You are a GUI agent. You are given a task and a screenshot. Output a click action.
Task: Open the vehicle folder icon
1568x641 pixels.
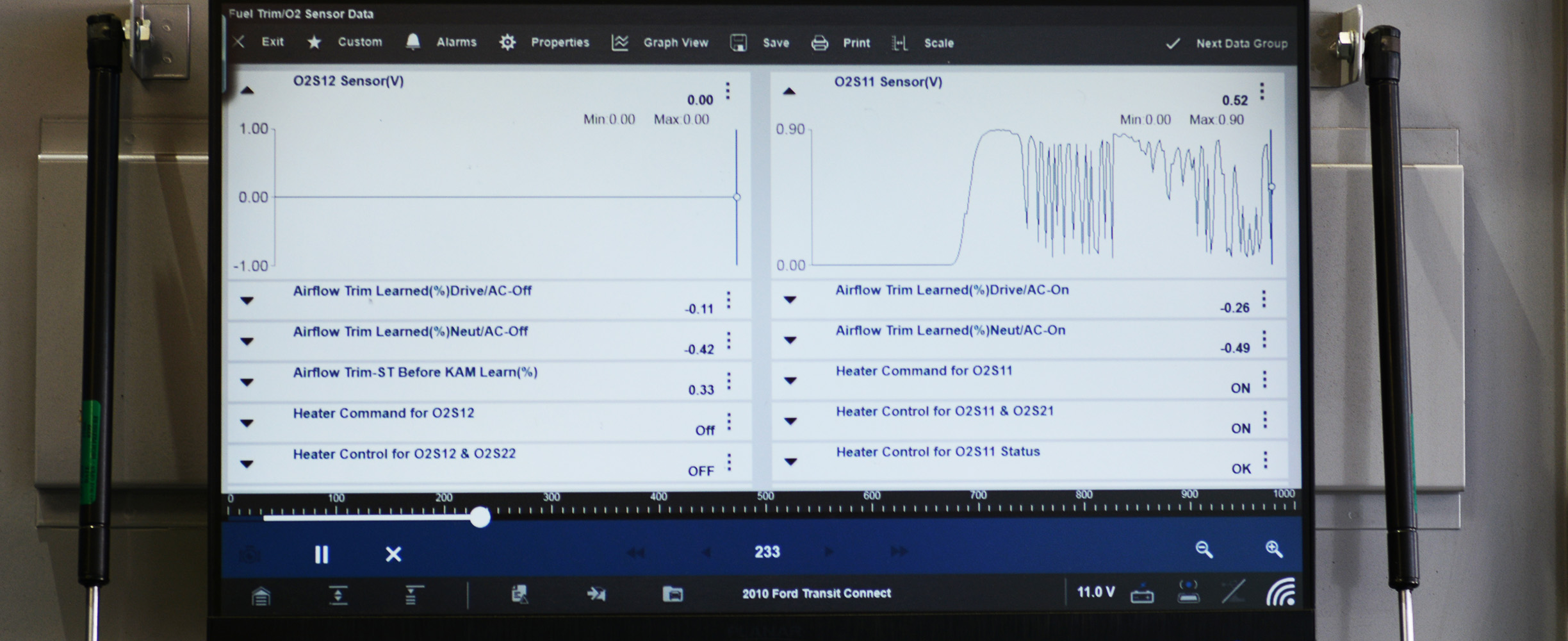tap(672, 594)
